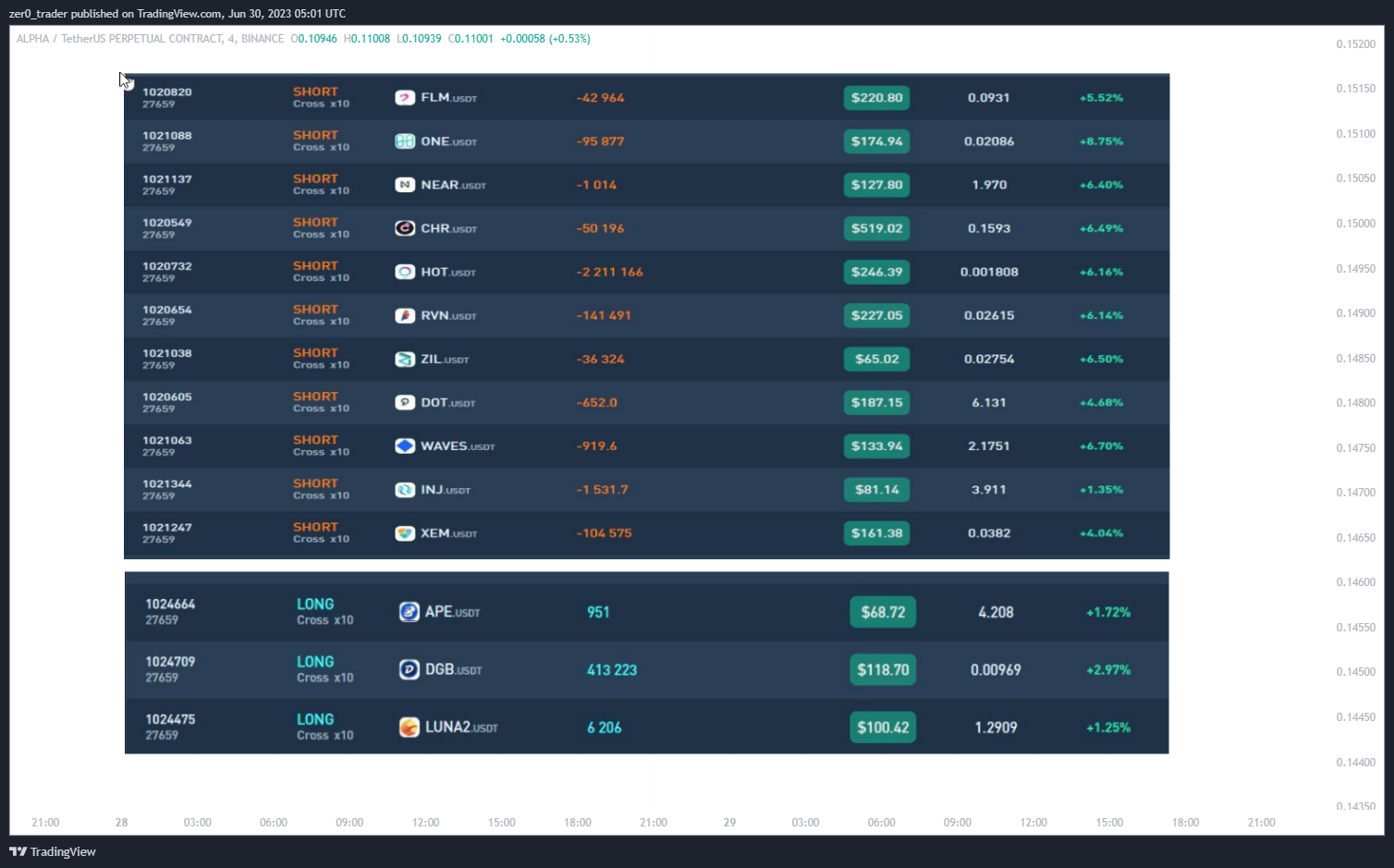Viewport: 1394px width, 868px height.
Task: Select the ALPHA / TetherUS symbol title
Action: [150, 39]
